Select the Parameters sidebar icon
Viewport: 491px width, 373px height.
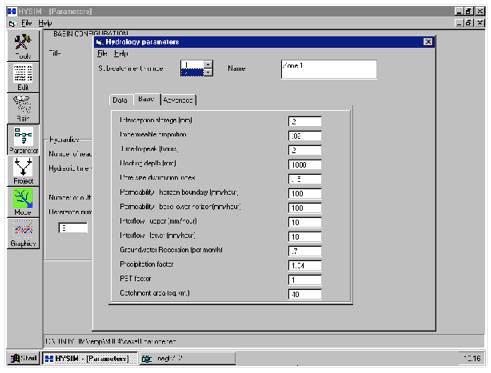click(23, 140)
